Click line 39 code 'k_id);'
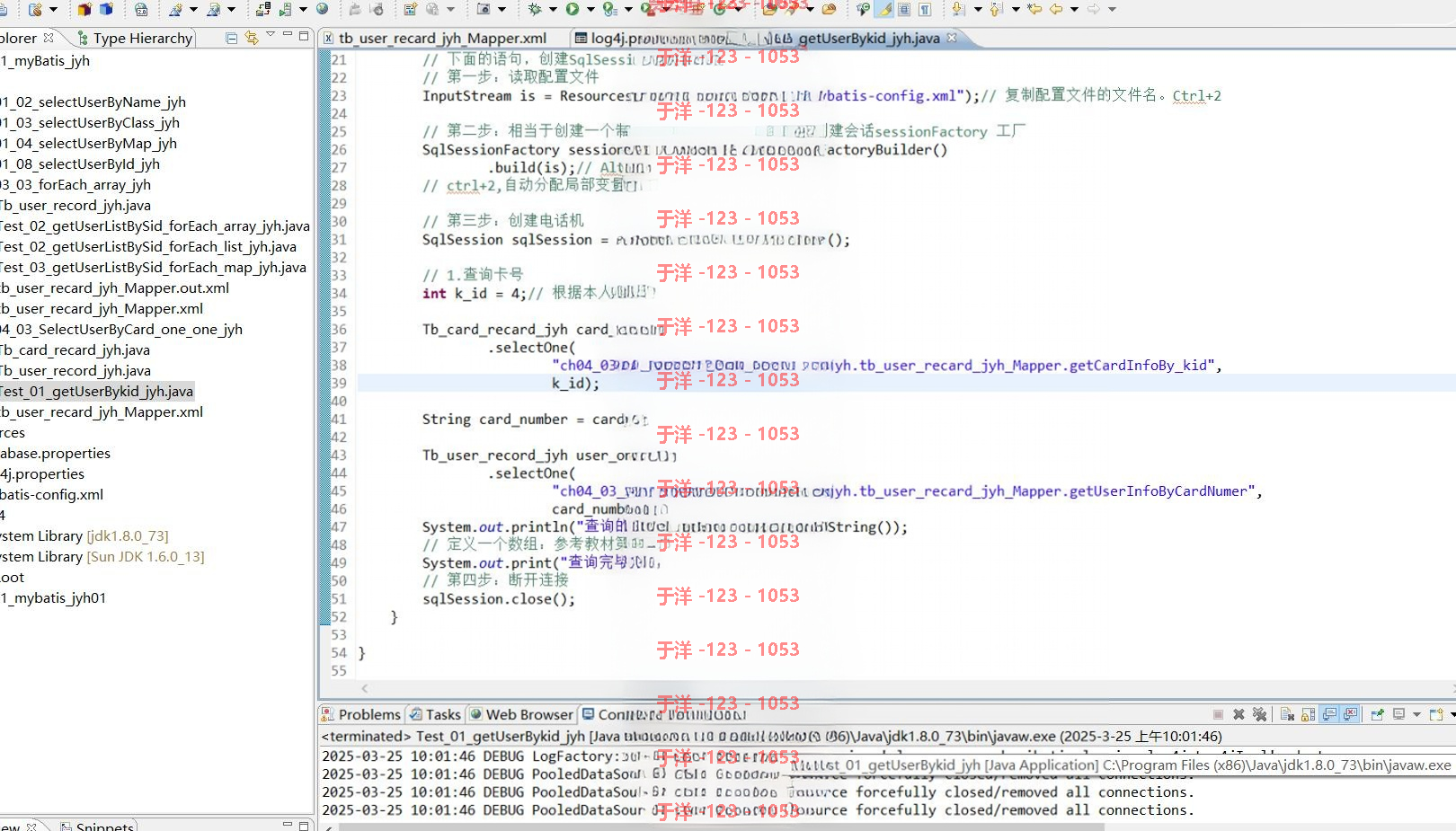This screenshot has height=831, width=1456. 575,383
